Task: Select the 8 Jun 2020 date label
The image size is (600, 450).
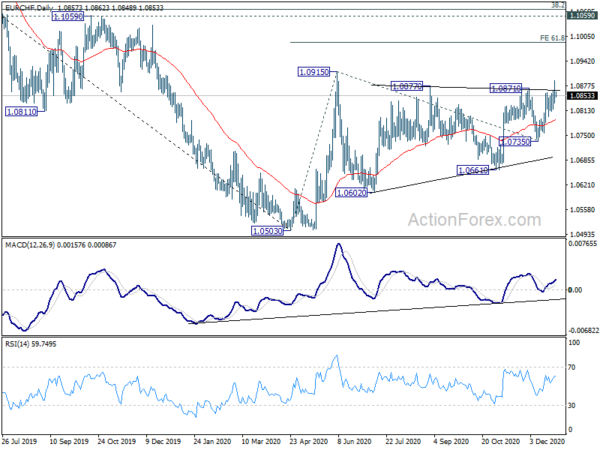Action: tap(354, 441)
